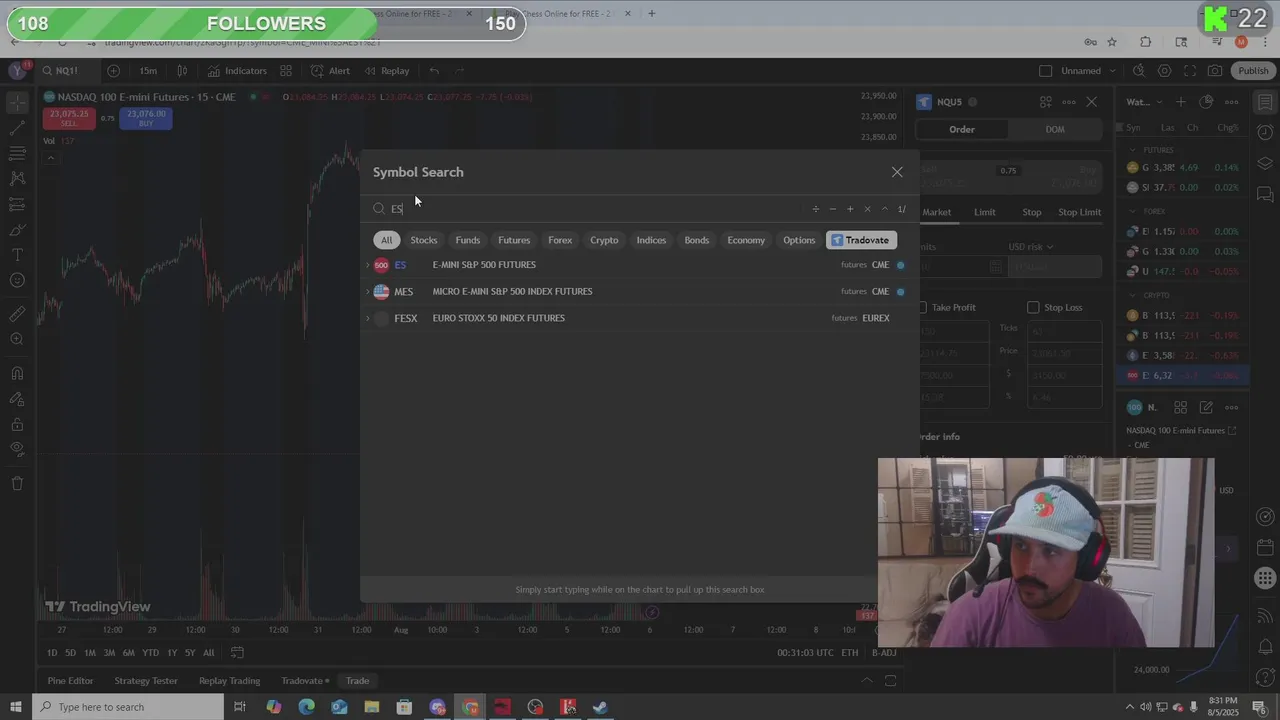This screenshot has width=1280, height=720.
Task: Insert the minus operator in search
Action: [x=832, y=209]
